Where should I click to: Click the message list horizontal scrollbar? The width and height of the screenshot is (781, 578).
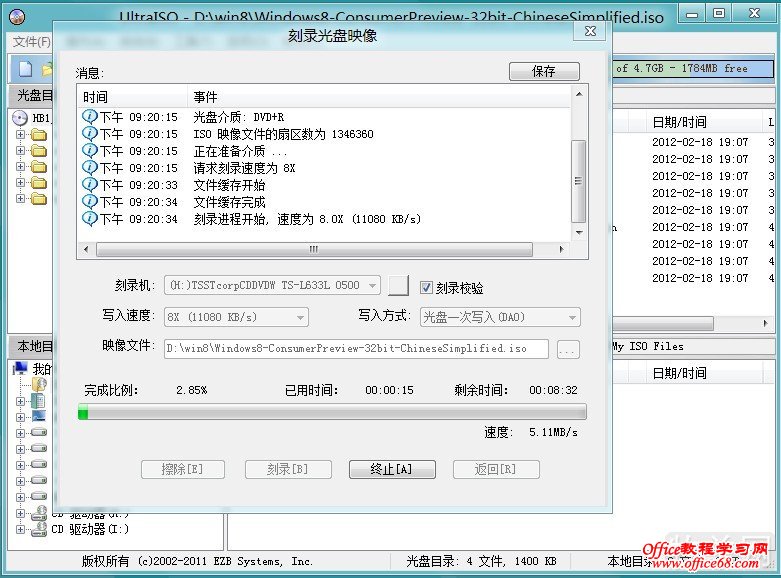[314, 249]
